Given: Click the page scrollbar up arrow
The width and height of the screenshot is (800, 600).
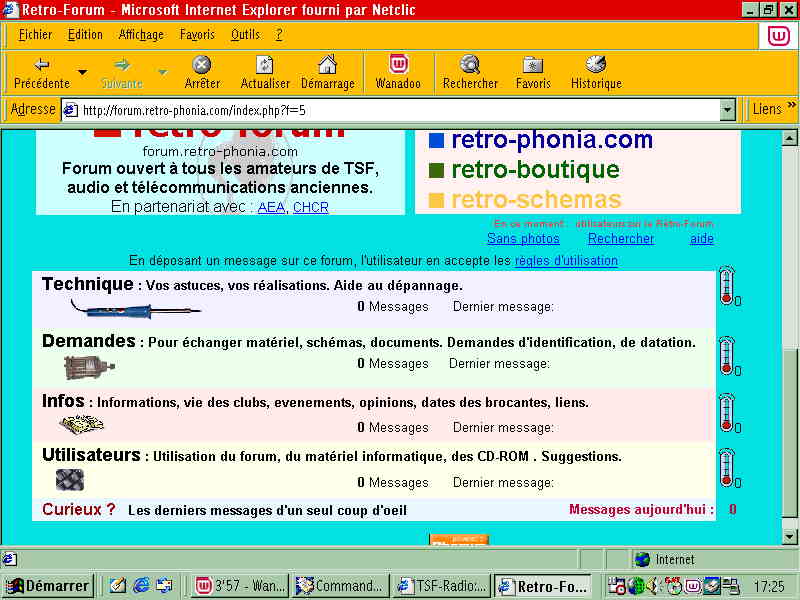Looking at the screenshot, I should (x=789, y=138).
